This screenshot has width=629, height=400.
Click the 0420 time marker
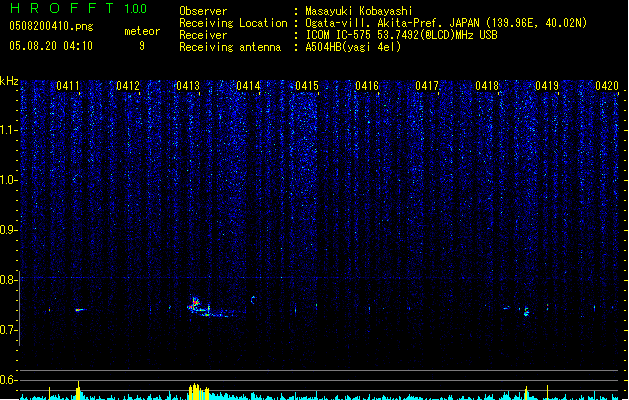607,86
